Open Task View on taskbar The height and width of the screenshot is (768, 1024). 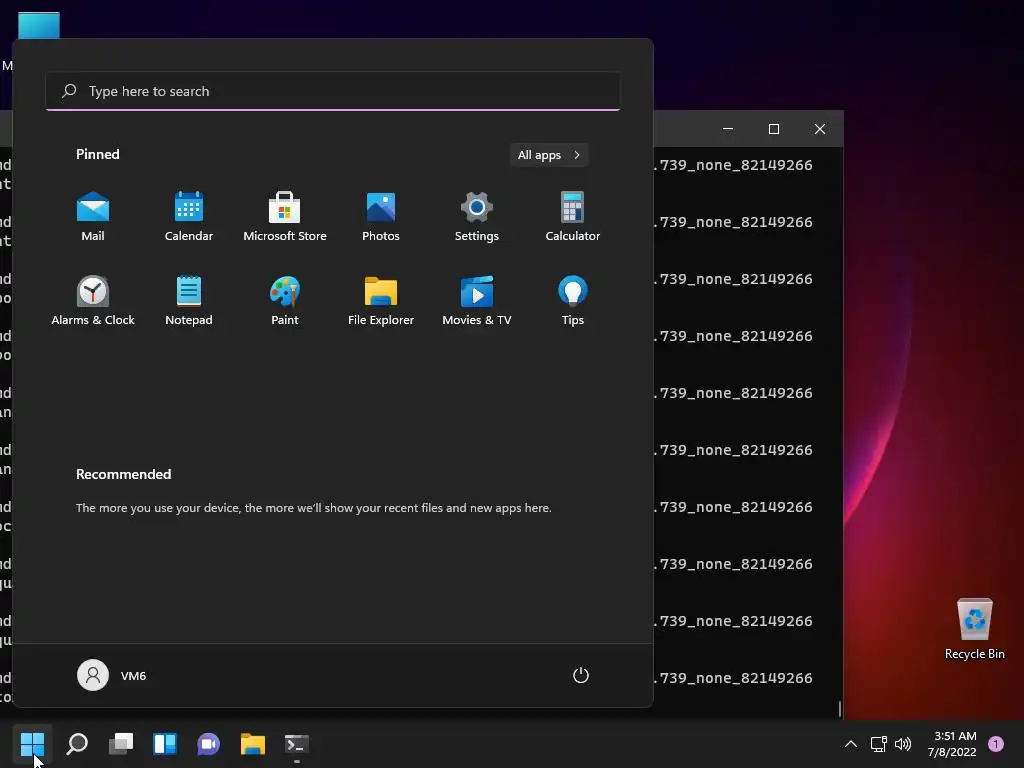[x=121, y=744]
